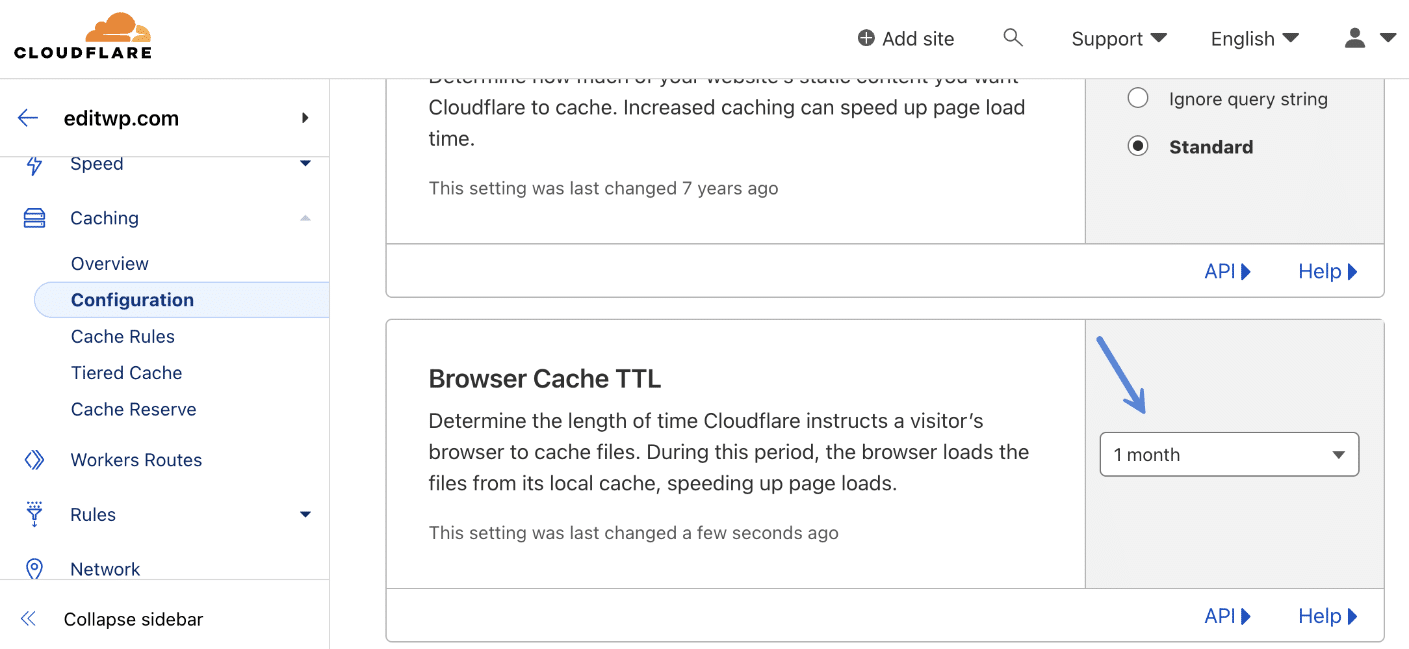The image size is (1409, 649).
Task: Open the Tiered Cache page
Action: click(x=126, y=373)
